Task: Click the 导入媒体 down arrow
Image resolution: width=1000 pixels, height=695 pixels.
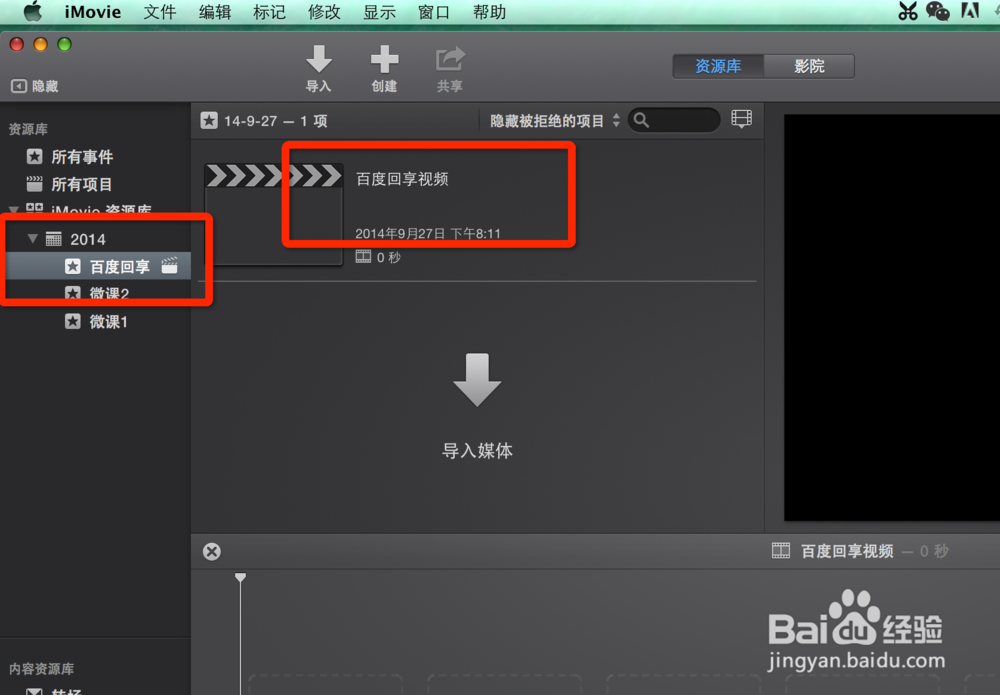Action: tap(477, 379)
